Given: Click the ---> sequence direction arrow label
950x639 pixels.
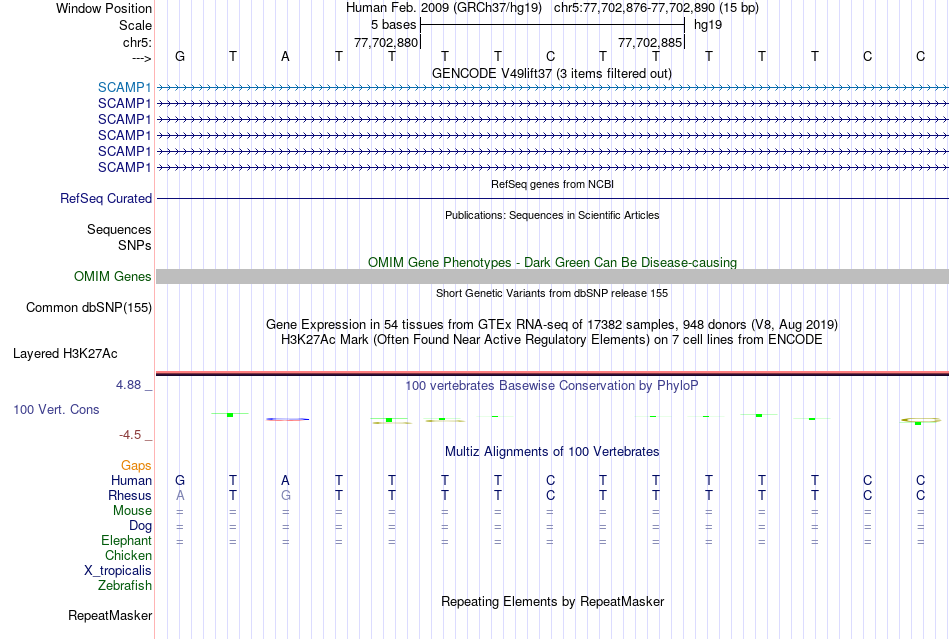Looking at the screenshot, I should [141, 58].
